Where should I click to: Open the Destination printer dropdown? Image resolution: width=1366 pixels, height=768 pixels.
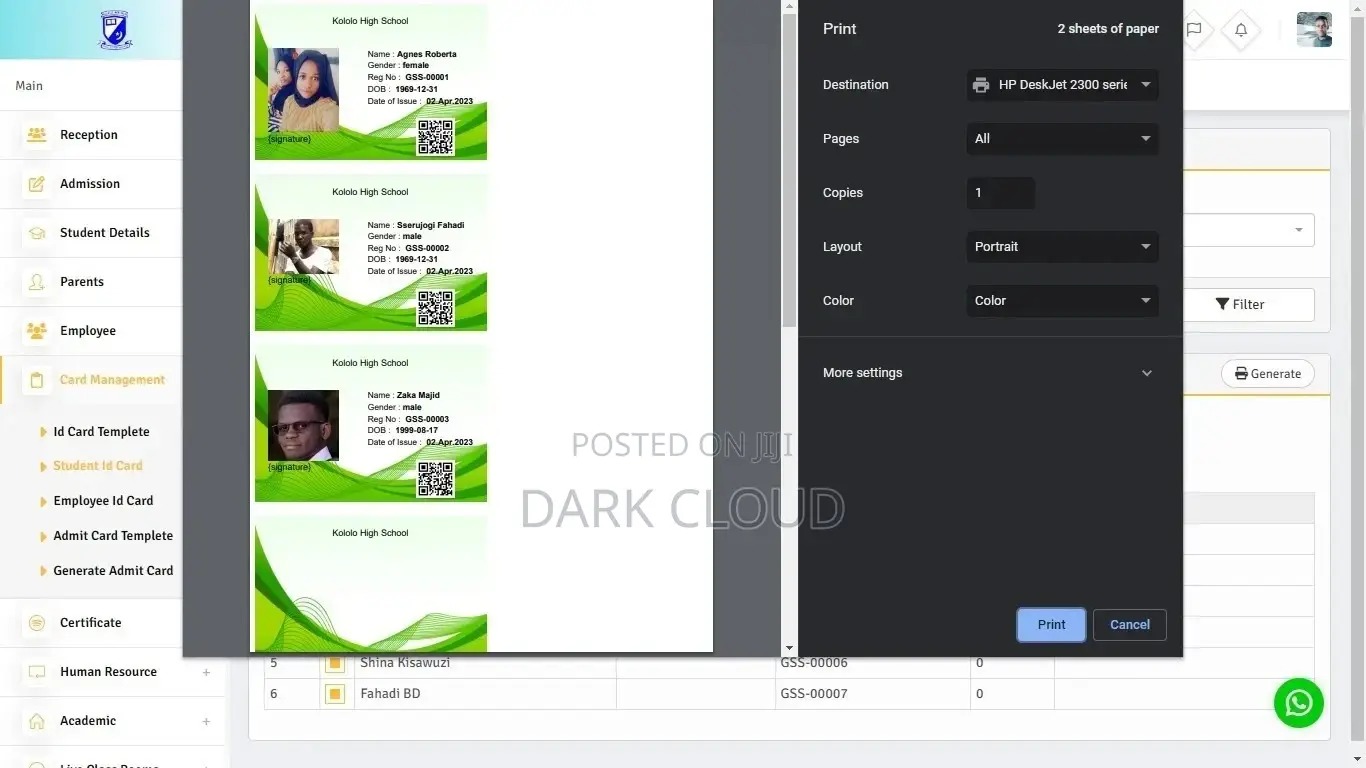[x=1062, y=85]
